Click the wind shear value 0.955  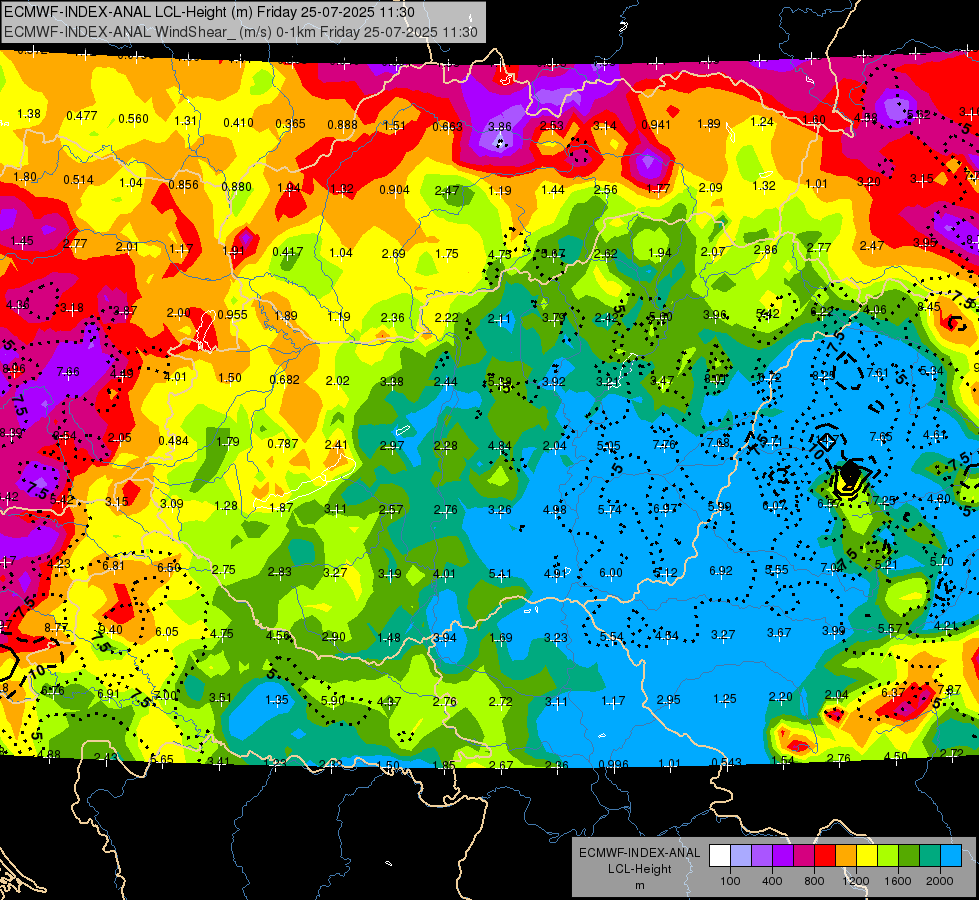(x=232, y=315)
